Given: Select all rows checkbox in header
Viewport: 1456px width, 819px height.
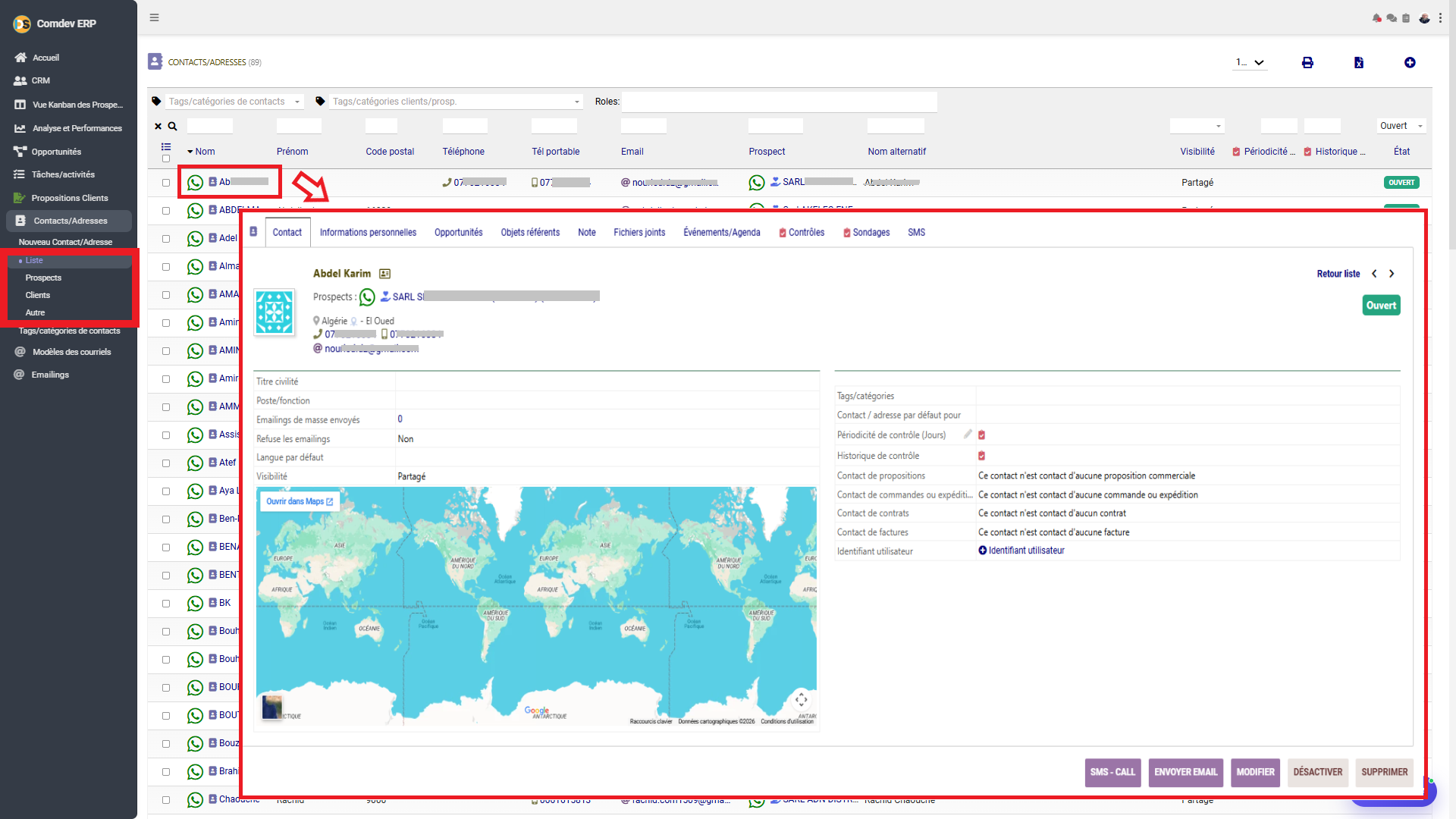Looking at the screenshot, I should pyautogui.click(x=166, y=158).
